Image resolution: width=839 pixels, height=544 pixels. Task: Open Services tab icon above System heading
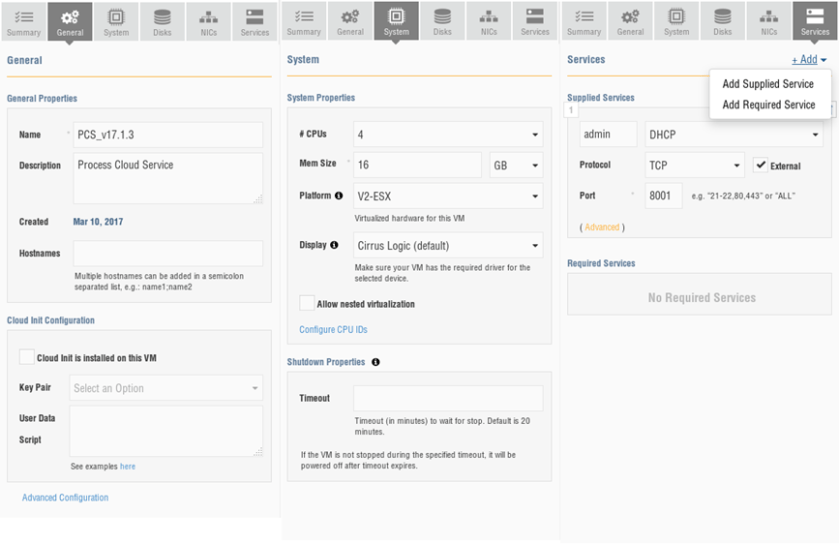pos(535,21)
